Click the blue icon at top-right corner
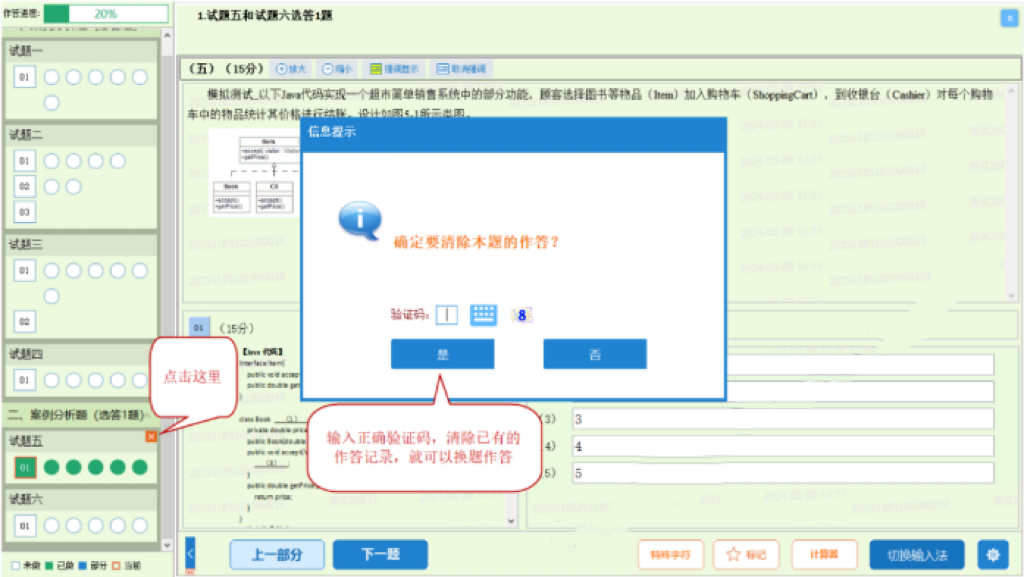The image size is (1024, 577). pos(1007,17)
